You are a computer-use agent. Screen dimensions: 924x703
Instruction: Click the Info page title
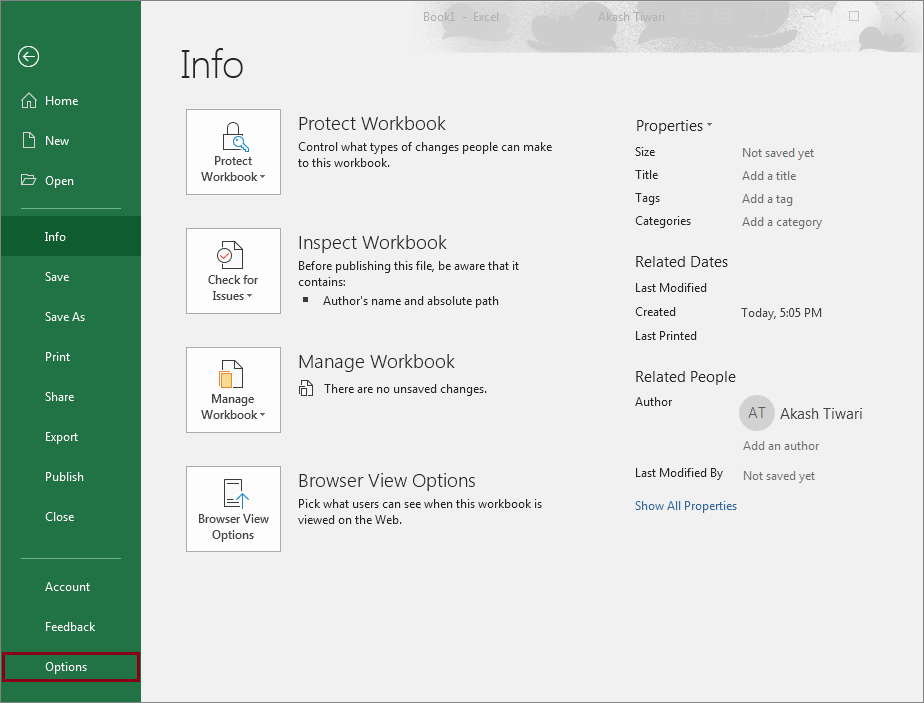coord(212,65)
